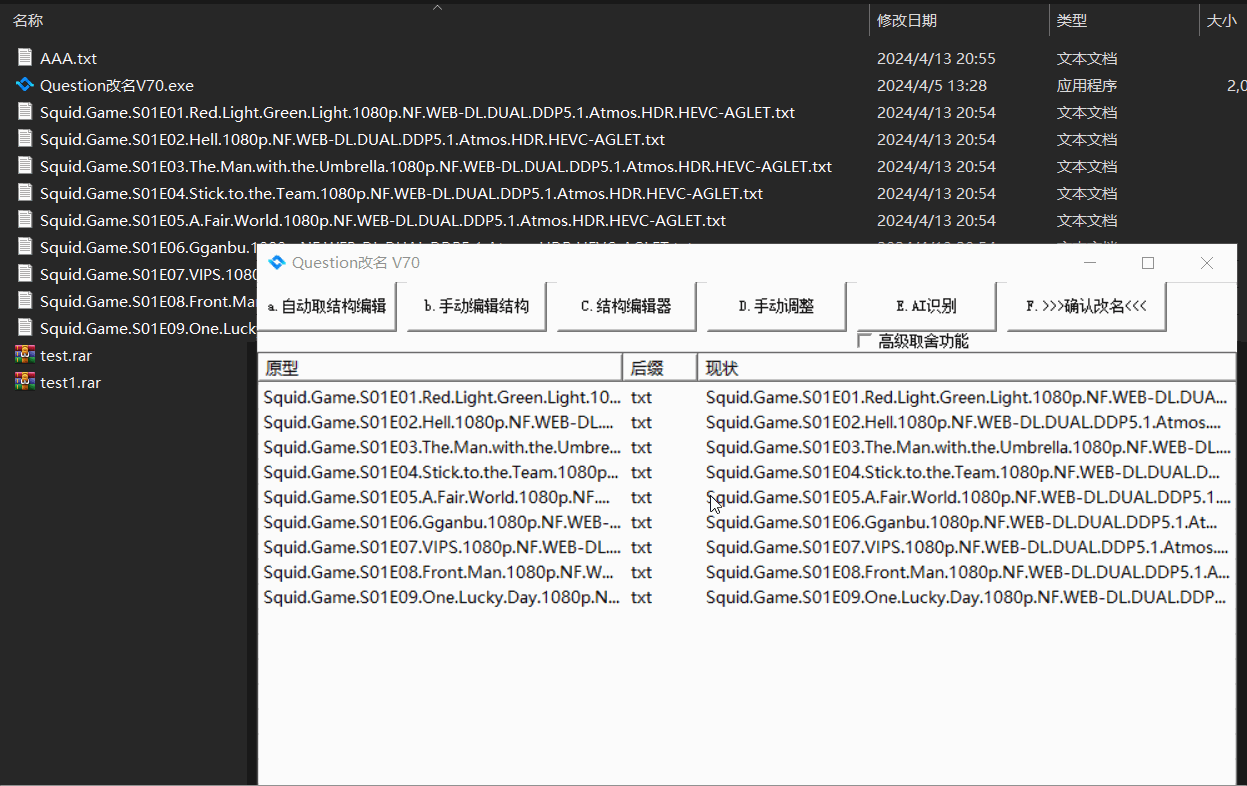Image resolution: width=1247 pixels, height=786 pixels.
Task: Click the file icon of Squid.Game.S01E05 in Explorer
Action: pyautogui.click(x=25, y=220)
